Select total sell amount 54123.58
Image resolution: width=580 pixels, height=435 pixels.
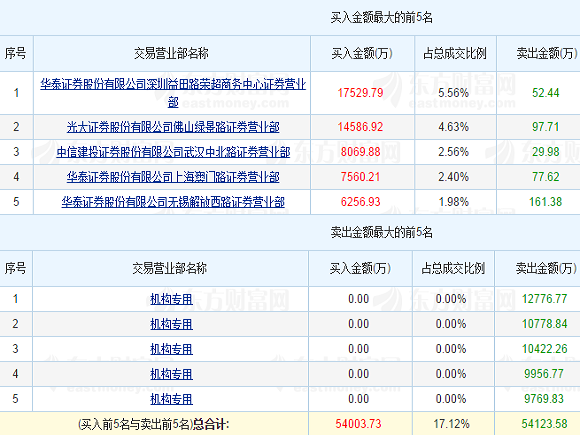[x=544, y=424]
